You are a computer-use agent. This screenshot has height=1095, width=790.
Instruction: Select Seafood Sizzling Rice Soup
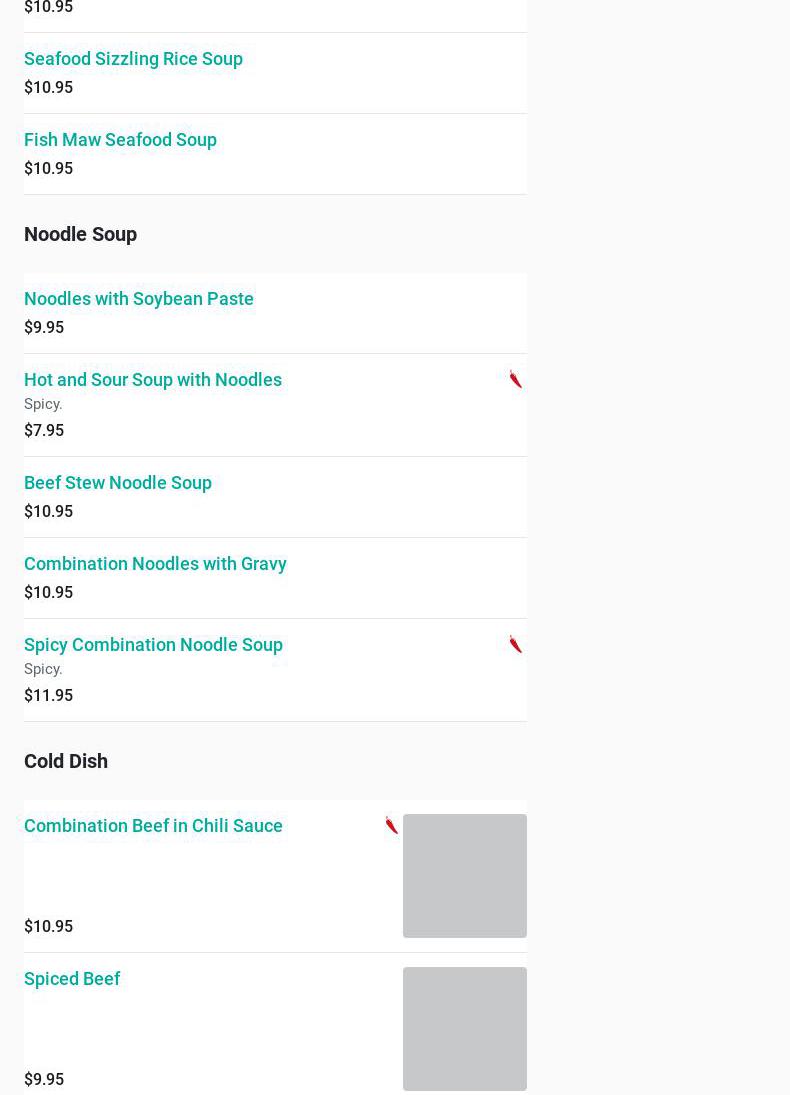coord(133,59)
